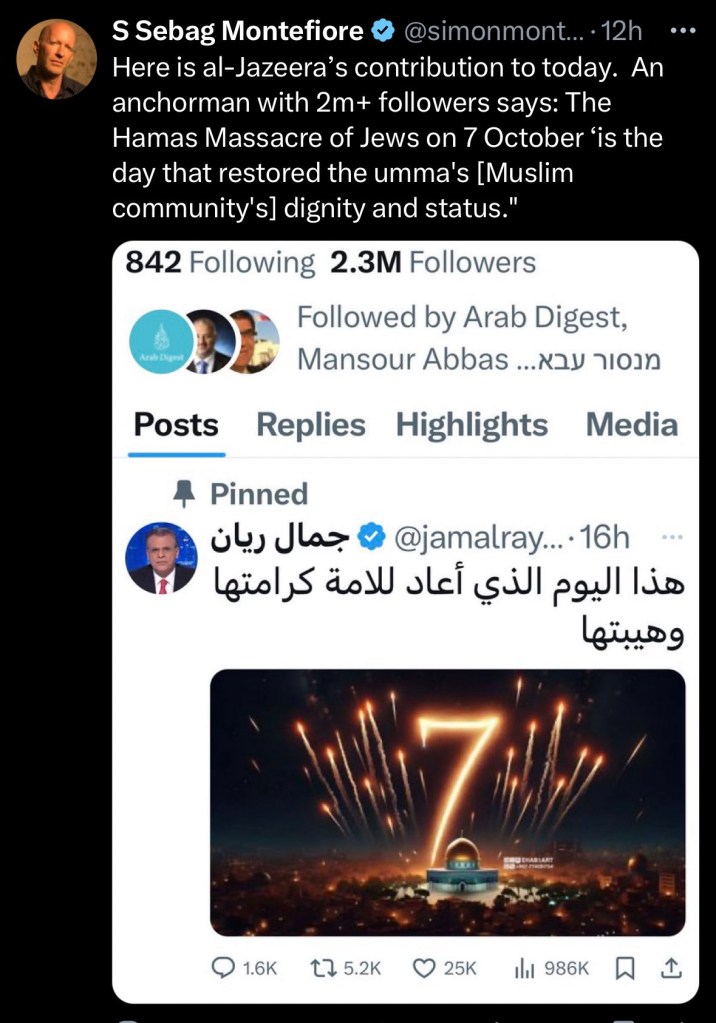Viewport: 716px width, 1023px height.
Task: Switch to the Replies tab
Action: point(311,425)
